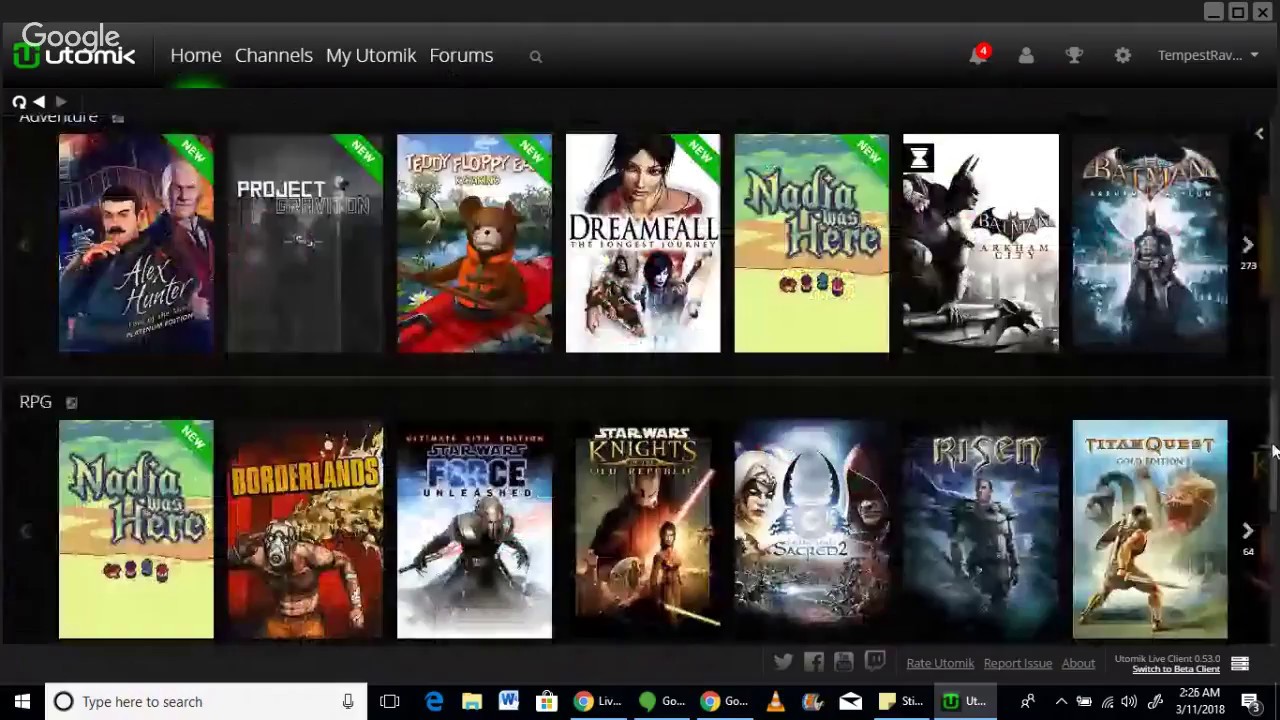Open the settings gear icon
Viewport: 1280px width, 720px height.
(x=1123, y=56)
